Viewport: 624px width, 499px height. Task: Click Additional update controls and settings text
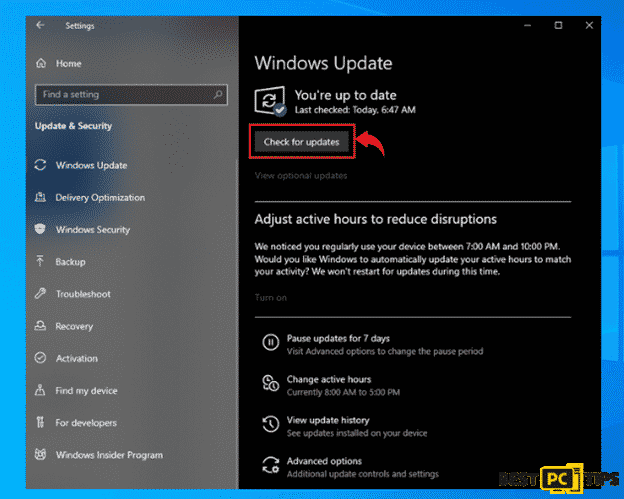pyautogui.click(x=363, y=474)
